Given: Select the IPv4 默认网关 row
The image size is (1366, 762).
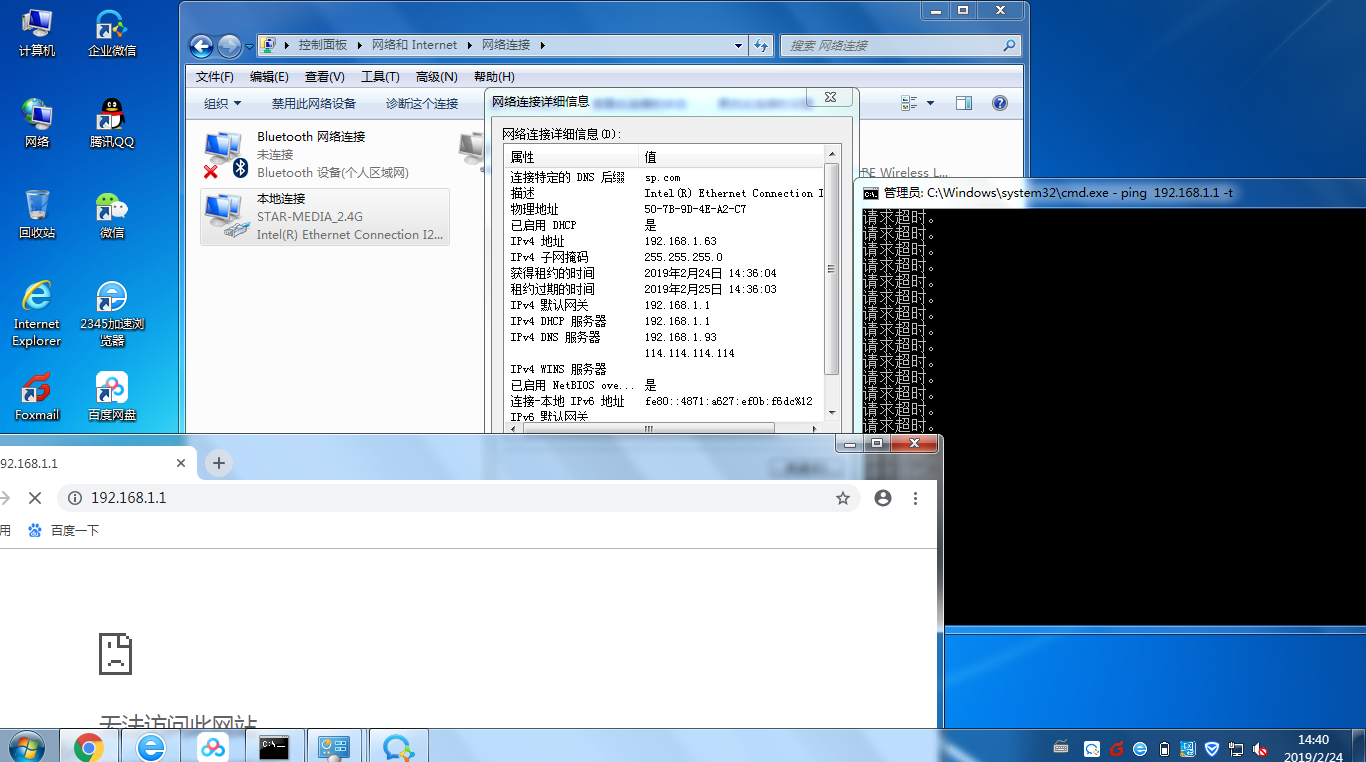Looking at the screenshot, I should [x=664, y=305].
